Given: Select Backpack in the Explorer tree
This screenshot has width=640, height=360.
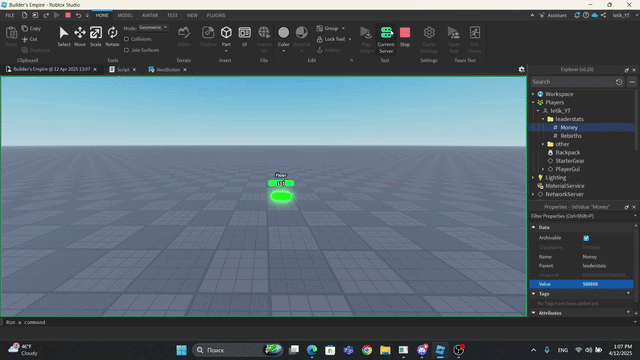Looking at the screenshot, I should [x=567, y=153].
